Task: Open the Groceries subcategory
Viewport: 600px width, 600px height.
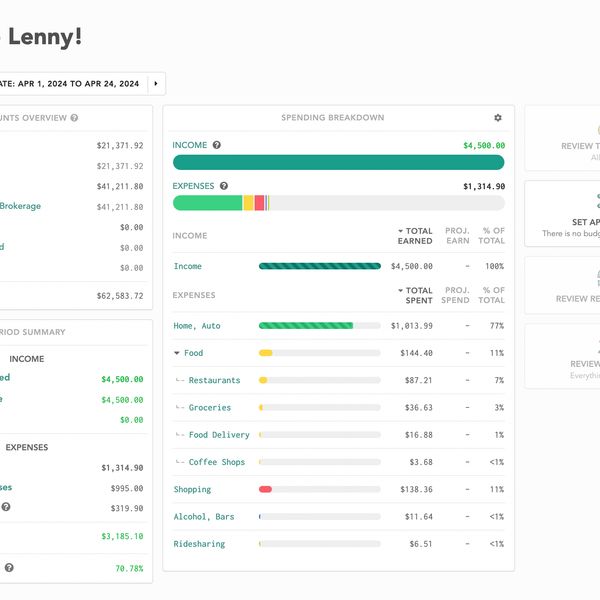Action: (x=209, y=408)
